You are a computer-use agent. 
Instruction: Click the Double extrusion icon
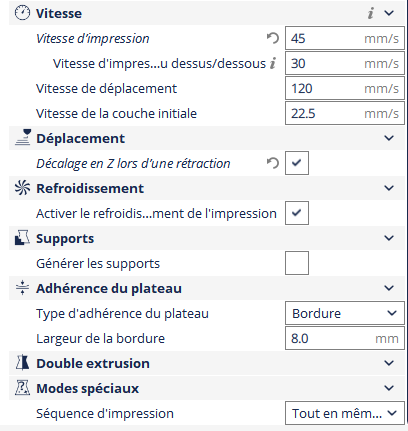tap(22, 363)
